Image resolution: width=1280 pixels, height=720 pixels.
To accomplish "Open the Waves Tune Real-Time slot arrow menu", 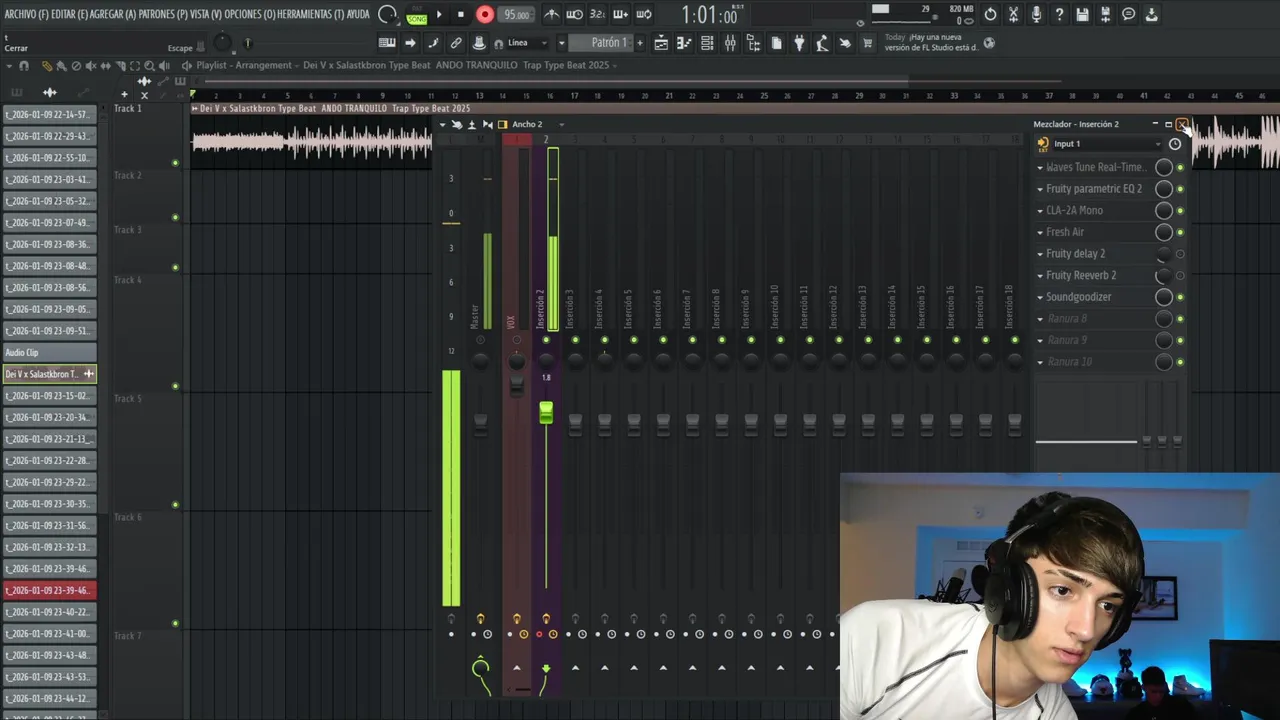I will [x=1040, y=168].
